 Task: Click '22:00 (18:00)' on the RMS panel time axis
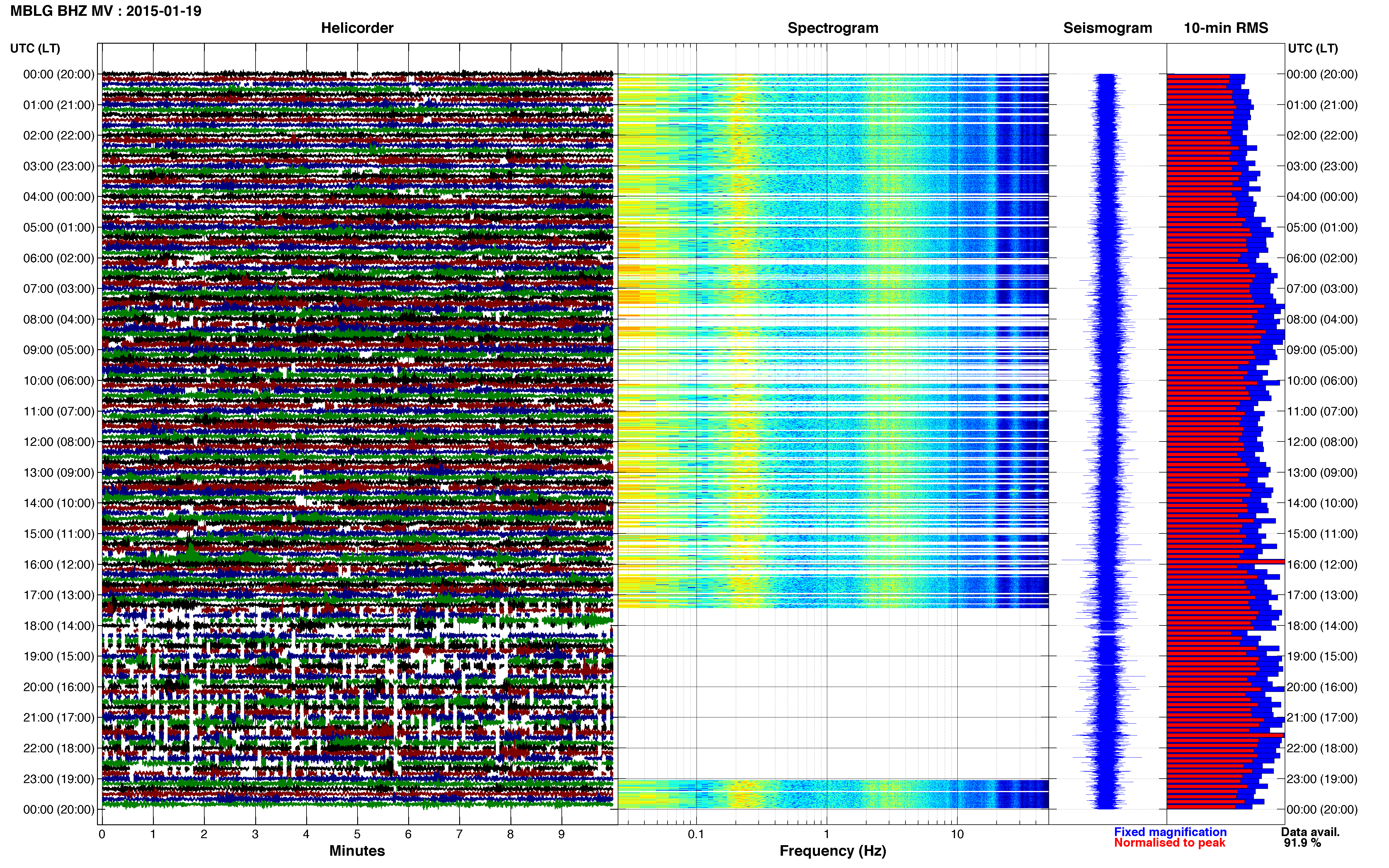coord(1322,748)
